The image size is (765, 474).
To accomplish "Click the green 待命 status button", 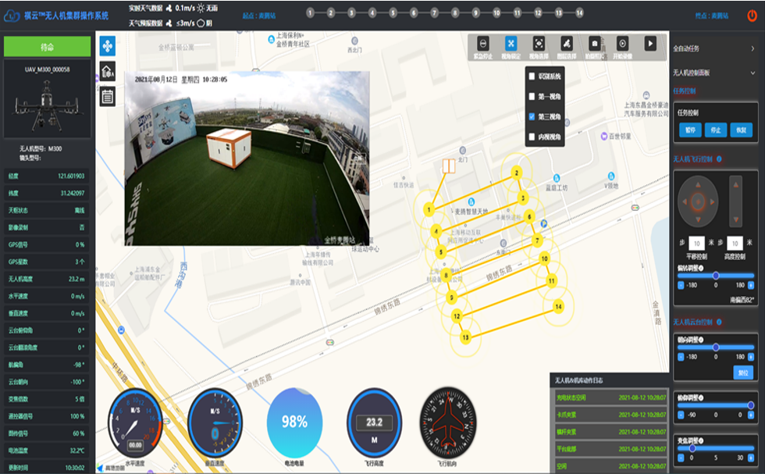I will pos(46,47).
